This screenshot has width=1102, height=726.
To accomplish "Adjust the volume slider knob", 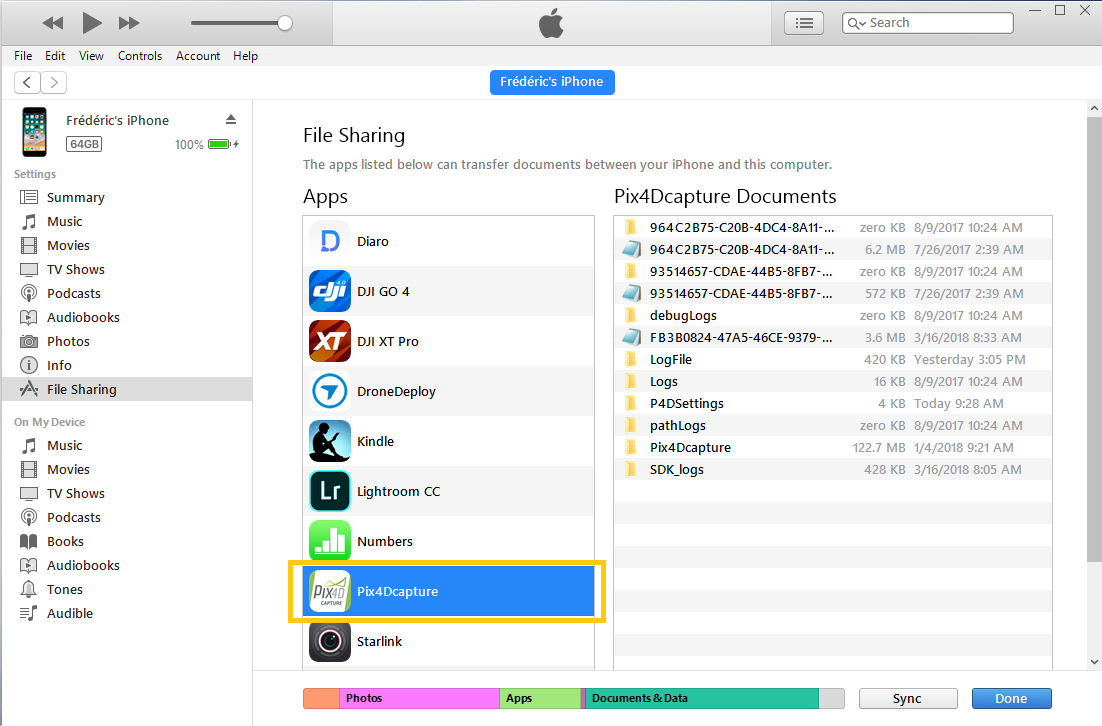I will click(285, 23).
